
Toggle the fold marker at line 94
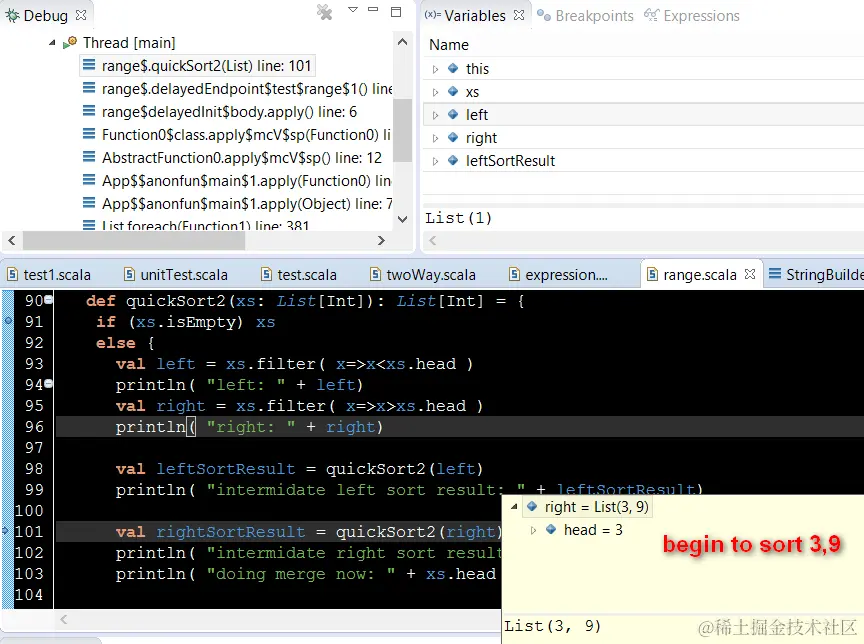coord(48,383)
